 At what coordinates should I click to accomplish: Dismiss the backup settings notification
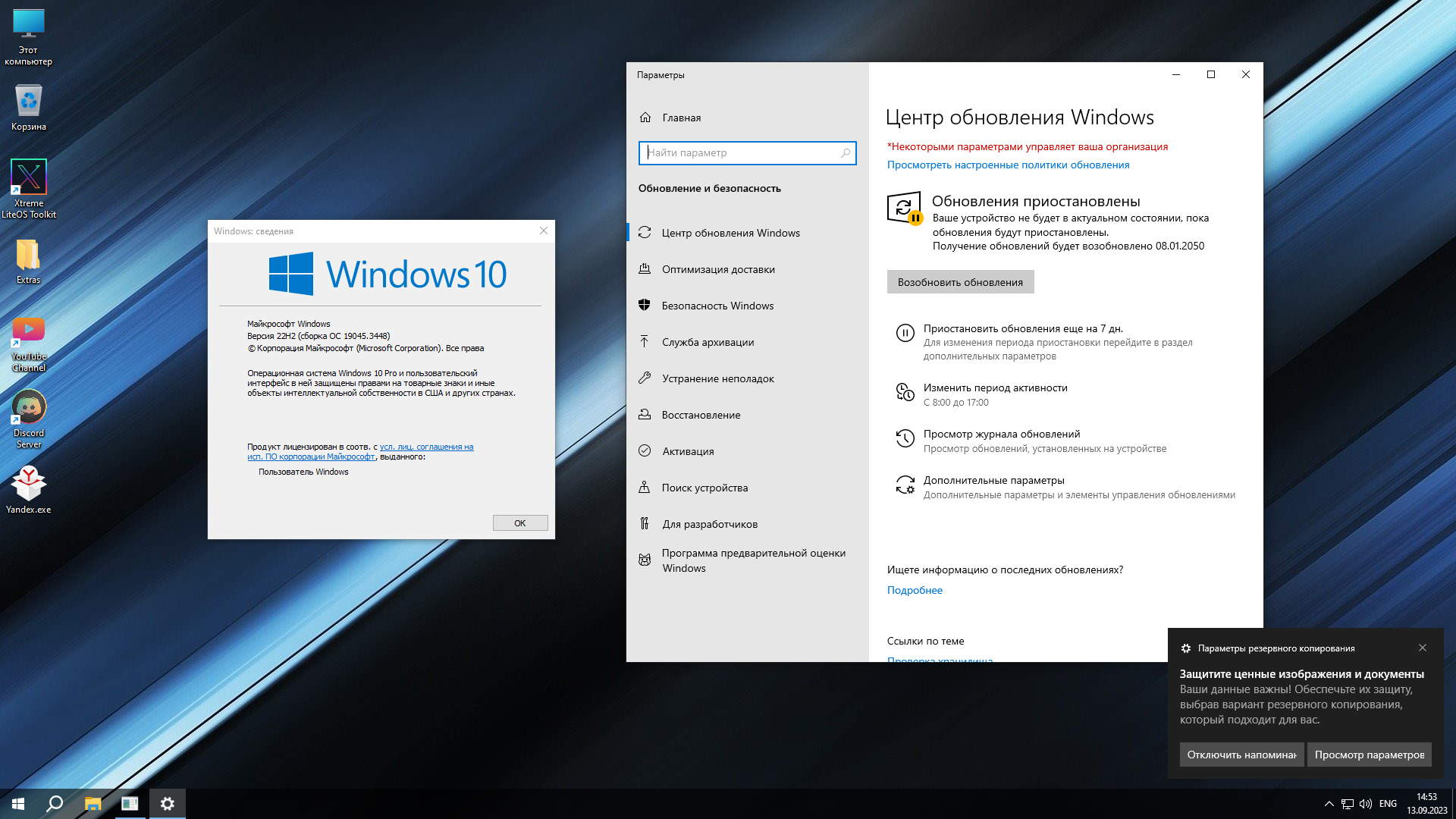pos(1422,648)
